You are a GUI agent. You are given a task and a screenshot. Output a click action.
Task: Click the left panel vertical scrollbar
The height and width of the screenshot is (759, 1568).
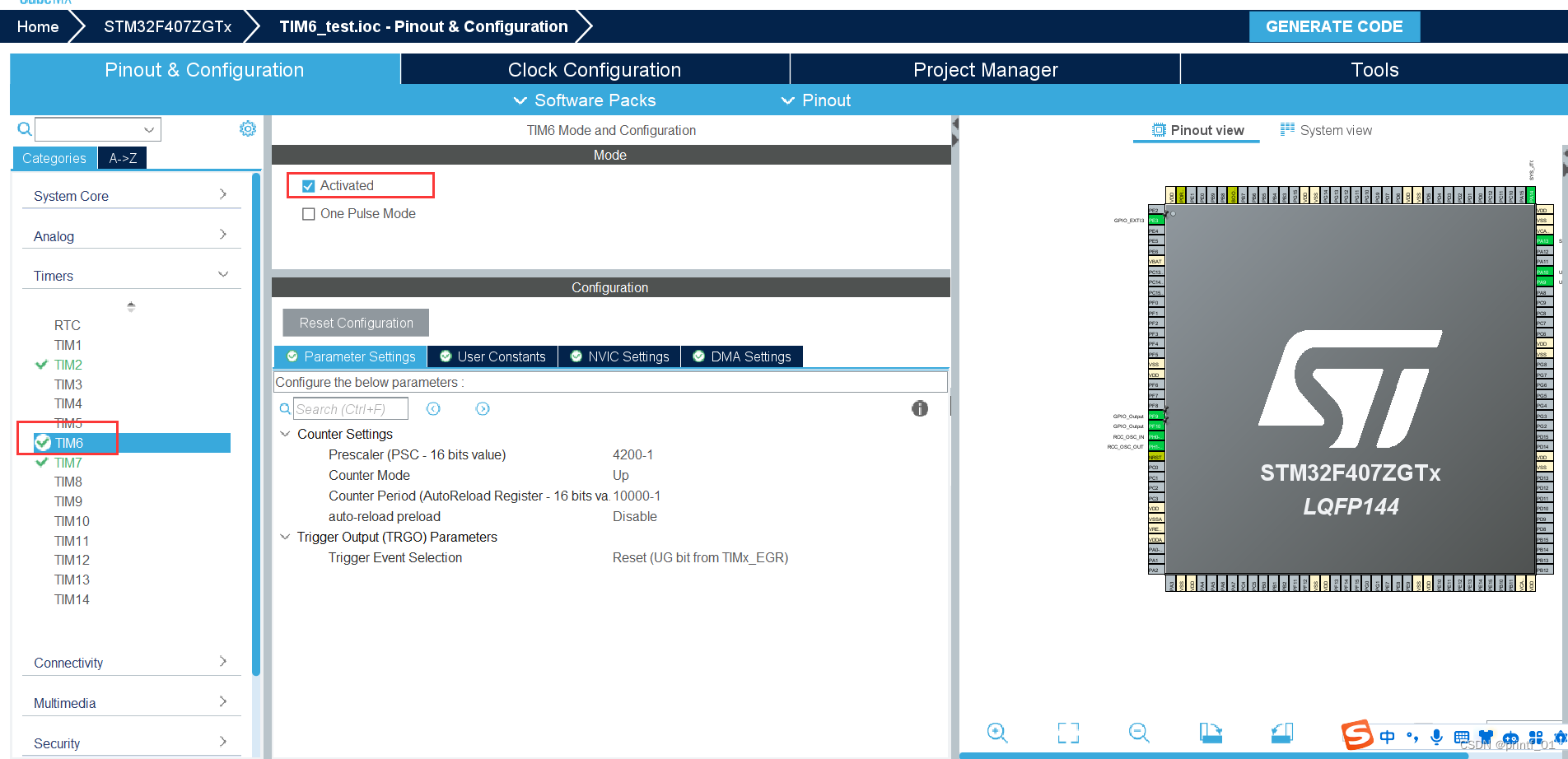[256, 424]
